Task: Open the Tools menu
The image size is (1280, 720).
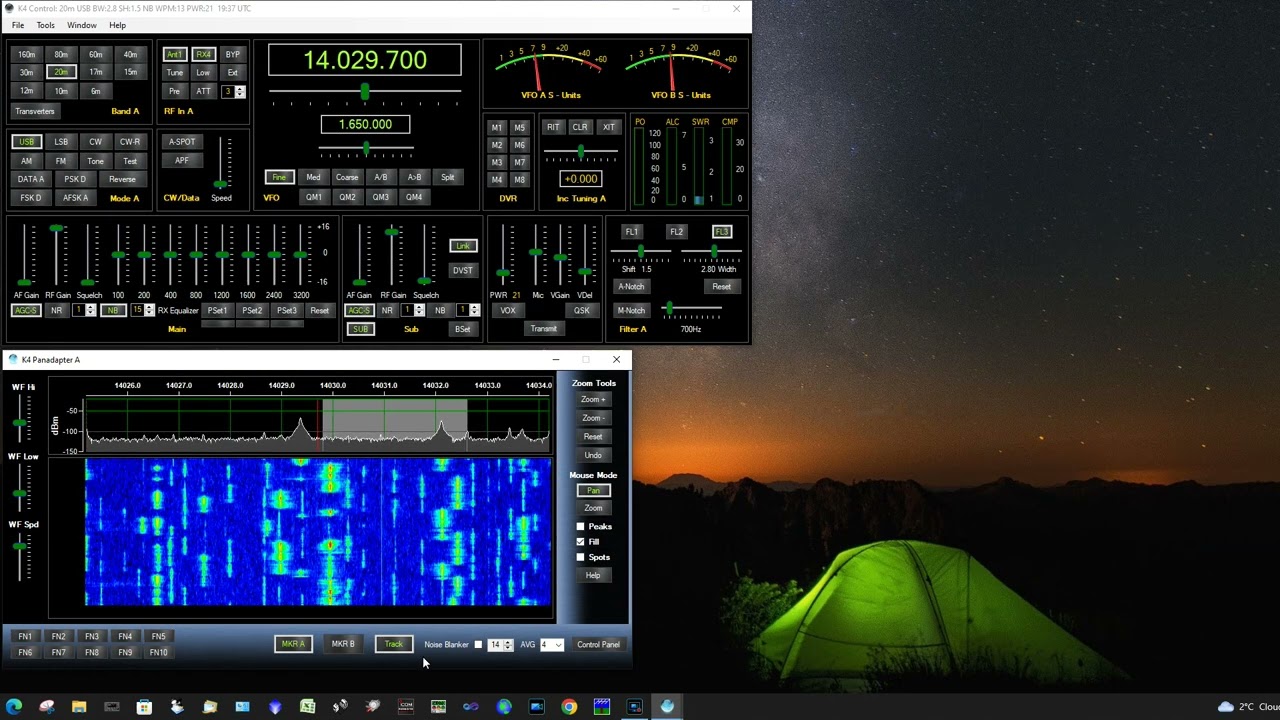Action: point(46,25)
